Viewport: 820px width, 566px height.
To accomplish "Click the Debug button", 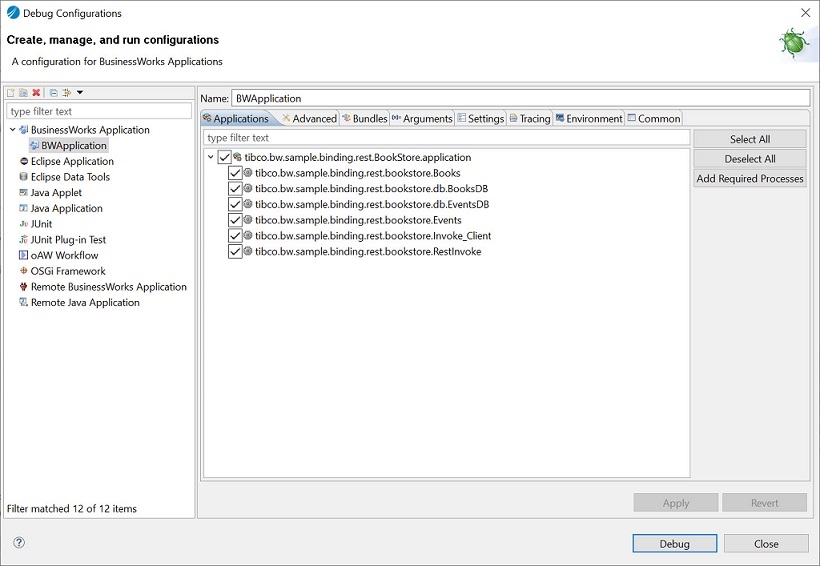I will [x=674, y=544].
